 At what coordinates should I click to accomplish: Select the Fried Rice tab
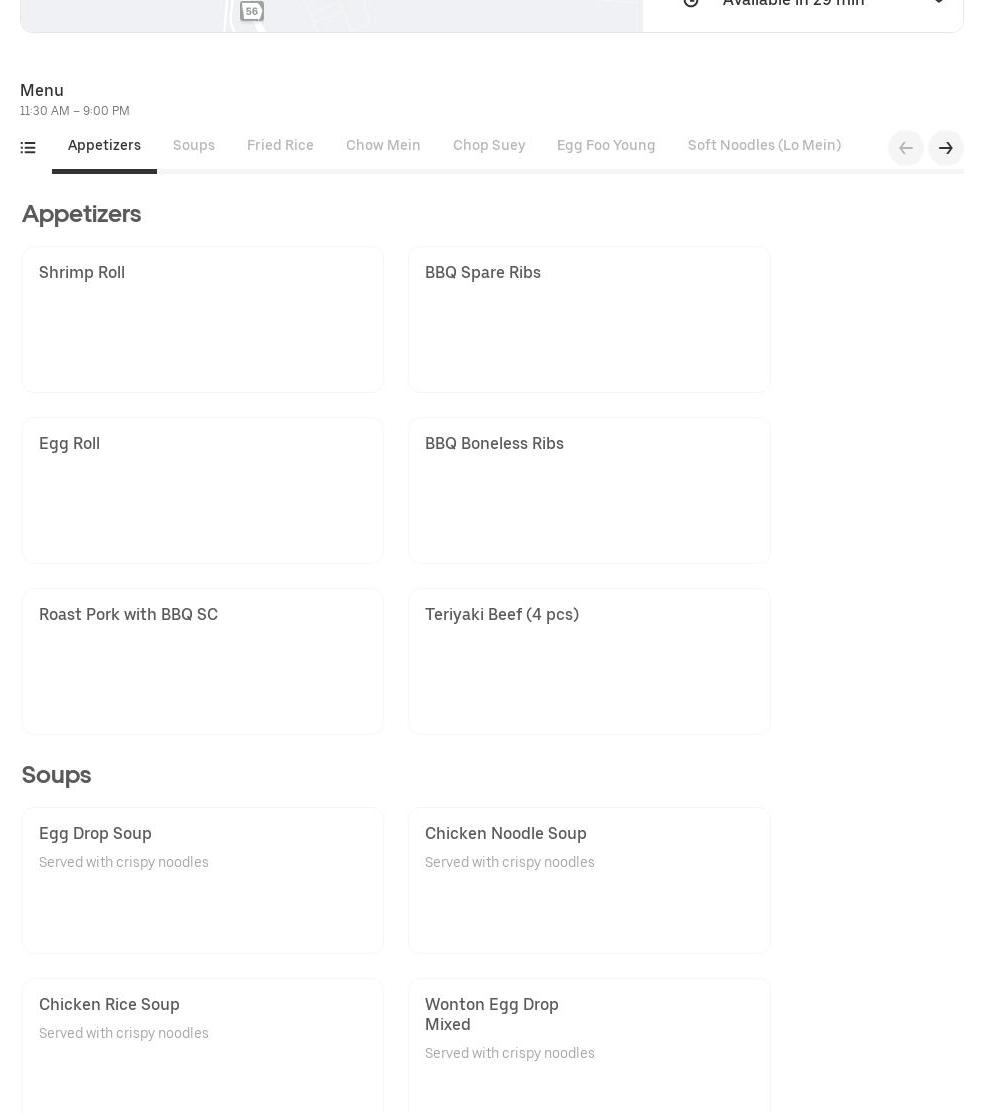[x=280, y=146]
